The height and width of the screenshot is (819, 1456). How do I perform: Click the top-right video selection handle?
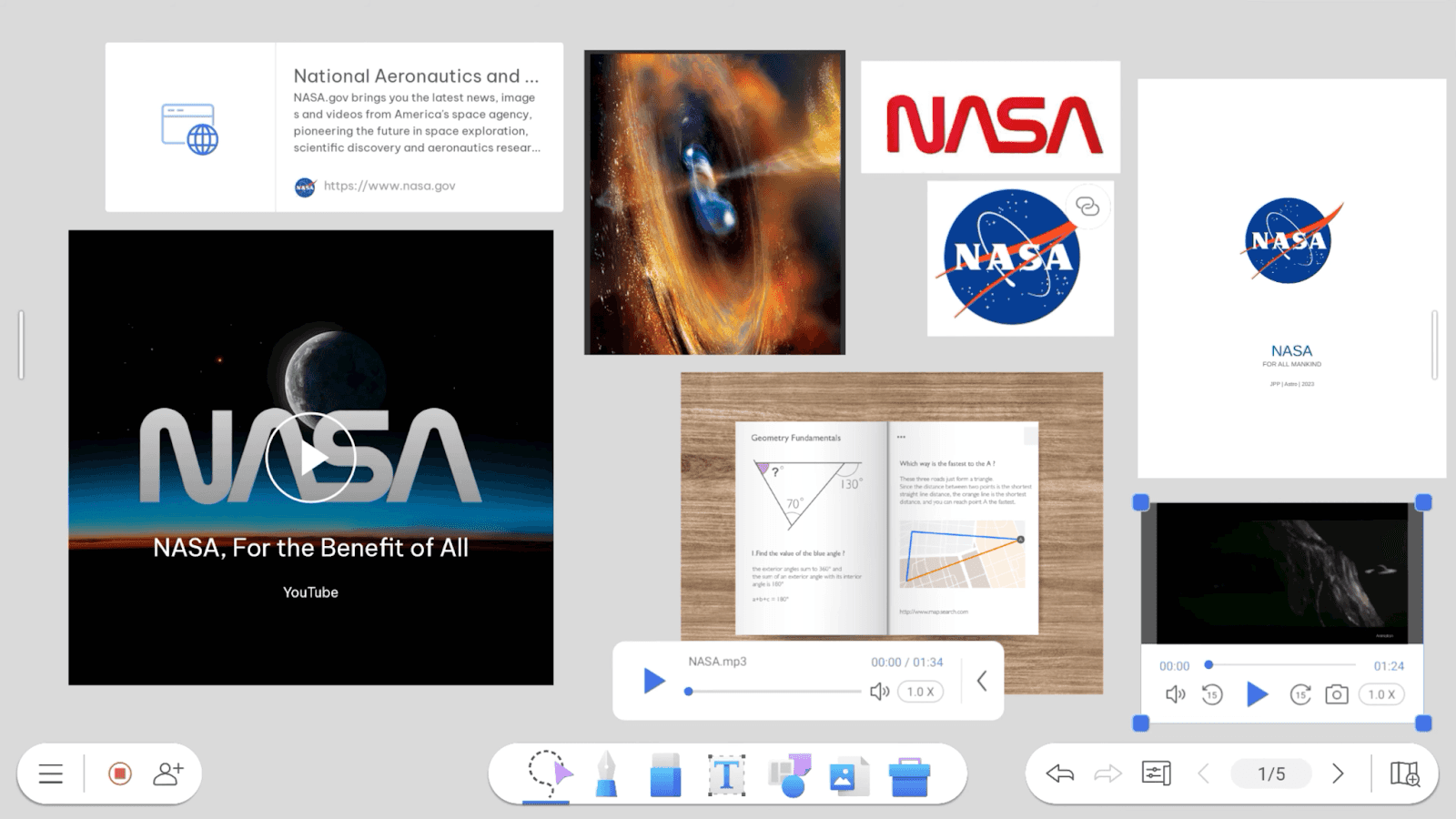[1423, 502]
